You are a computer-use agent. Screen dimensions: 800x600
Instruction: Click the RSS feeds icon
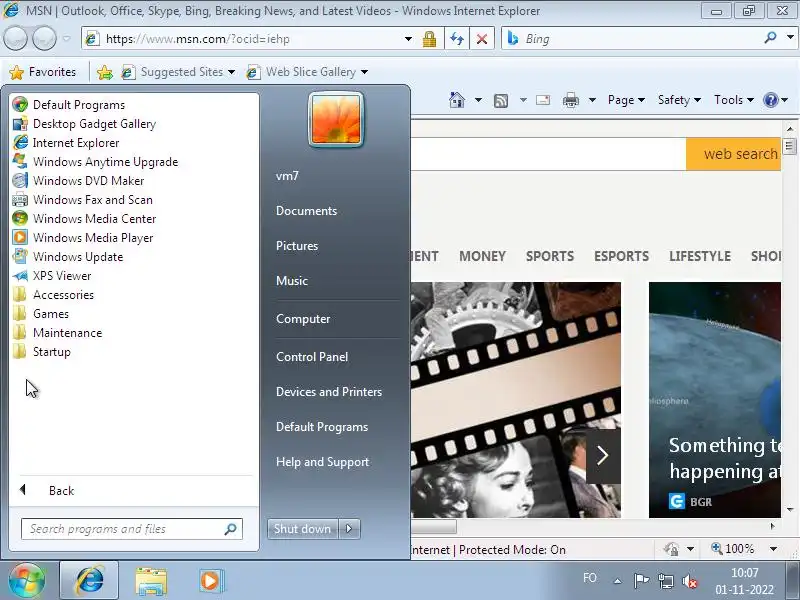pyautogui.click(x=501, y=101)
